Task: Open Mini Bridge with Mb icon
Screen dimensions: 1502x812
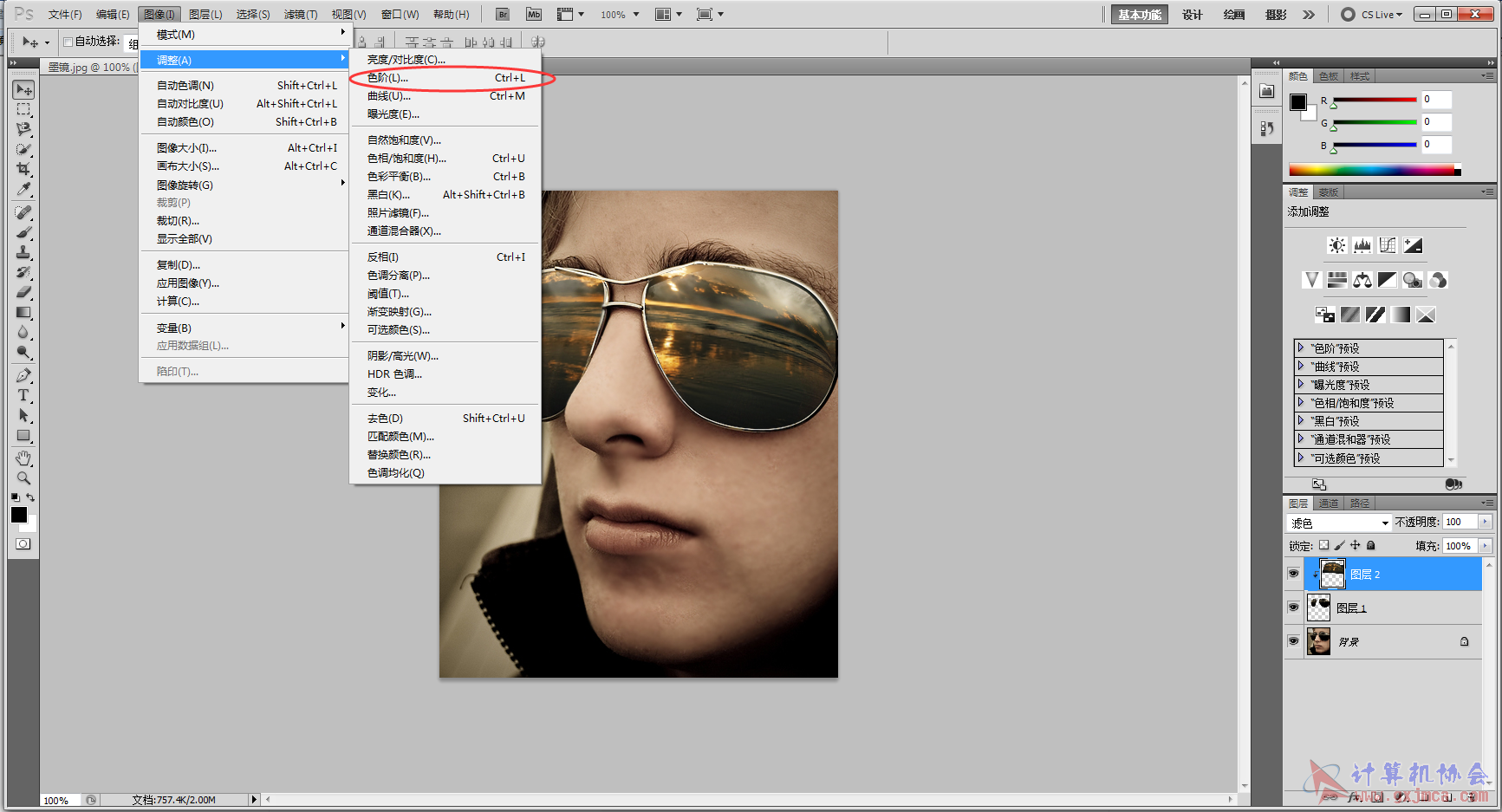Action: pos(534,15)
